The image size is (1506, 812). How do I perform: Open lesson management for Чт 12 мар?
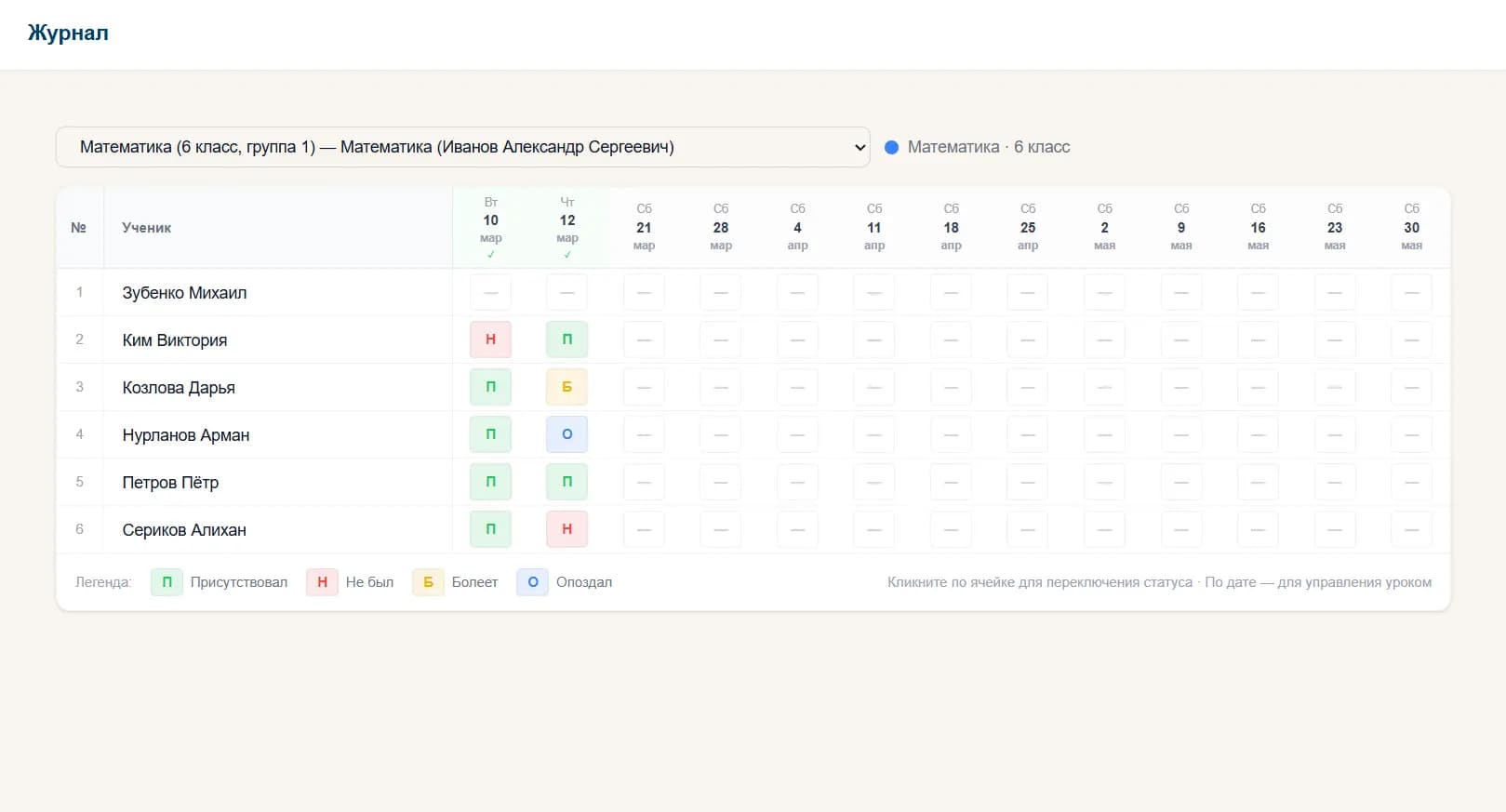(x=566, y=227)
